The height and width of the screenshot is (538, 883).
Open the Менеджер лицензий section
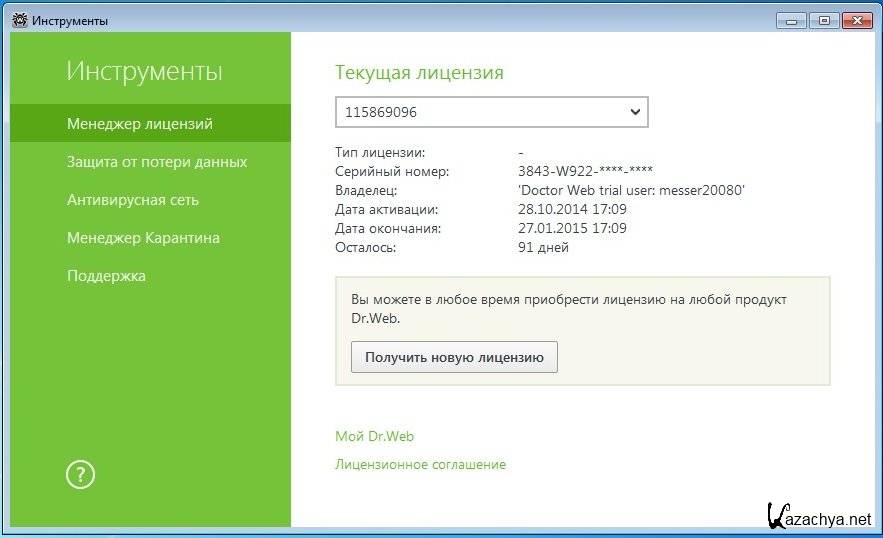click(x=140, y=124)
